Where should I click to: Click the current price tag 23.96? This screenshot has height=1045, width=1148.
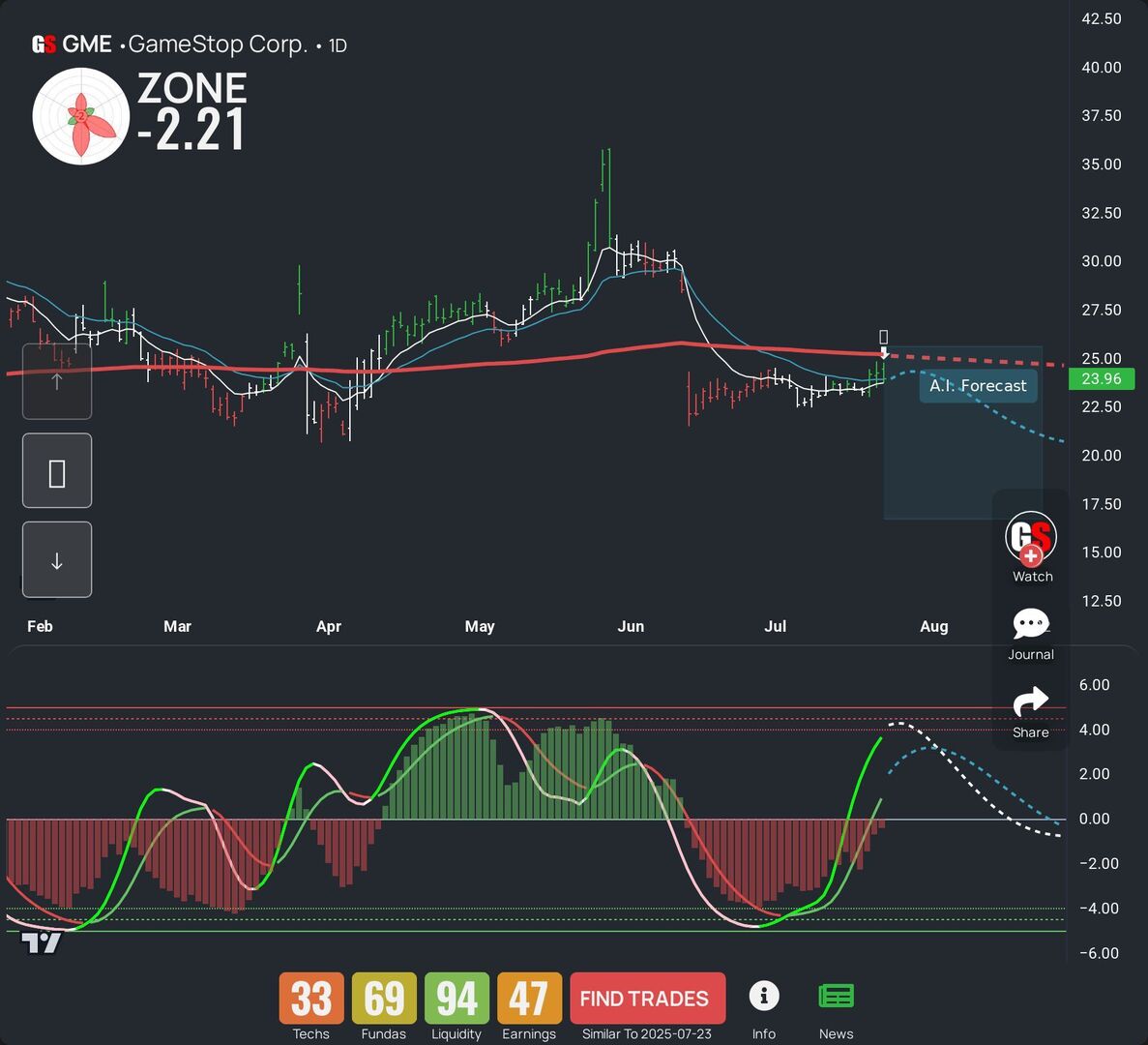(1102, 378)
